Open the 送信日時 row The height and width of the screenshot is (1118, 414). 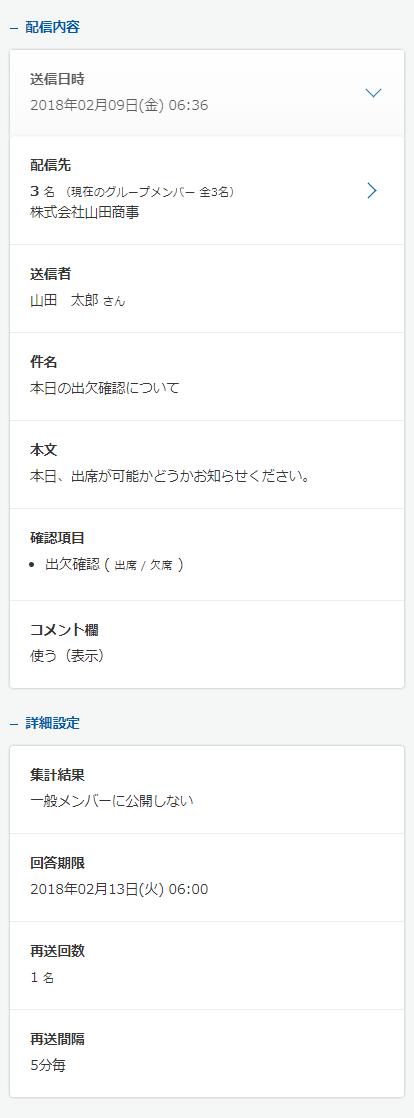[x=207, y=93]
